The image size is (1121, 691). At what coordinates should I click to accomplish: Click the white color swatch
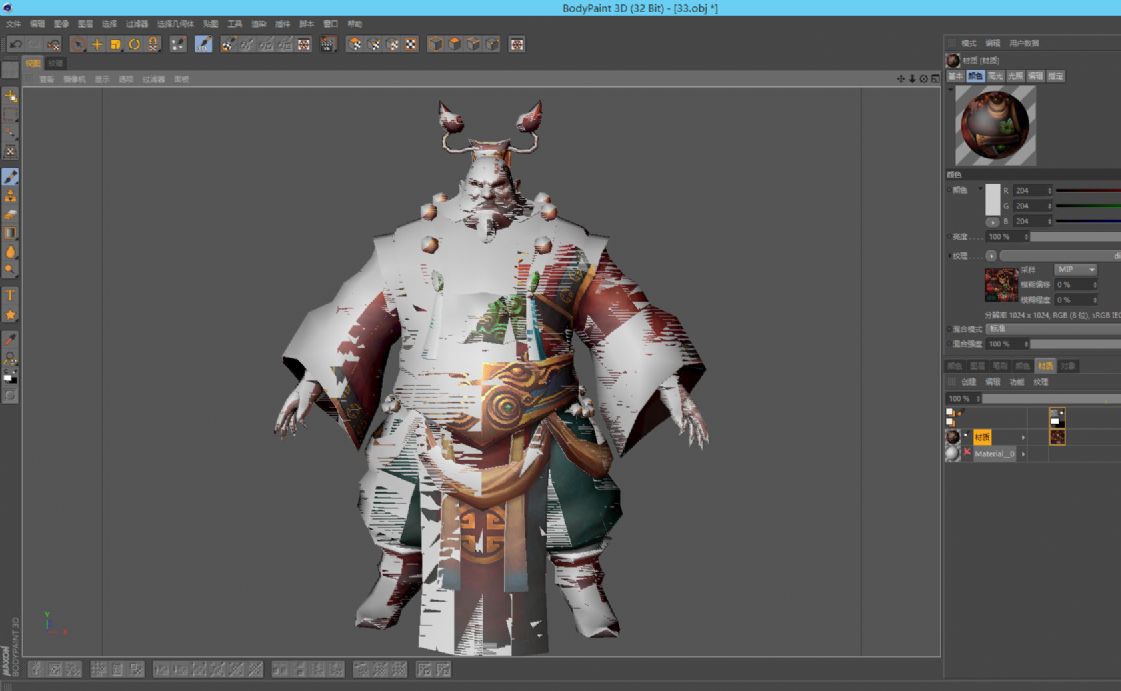coord(992,199)
